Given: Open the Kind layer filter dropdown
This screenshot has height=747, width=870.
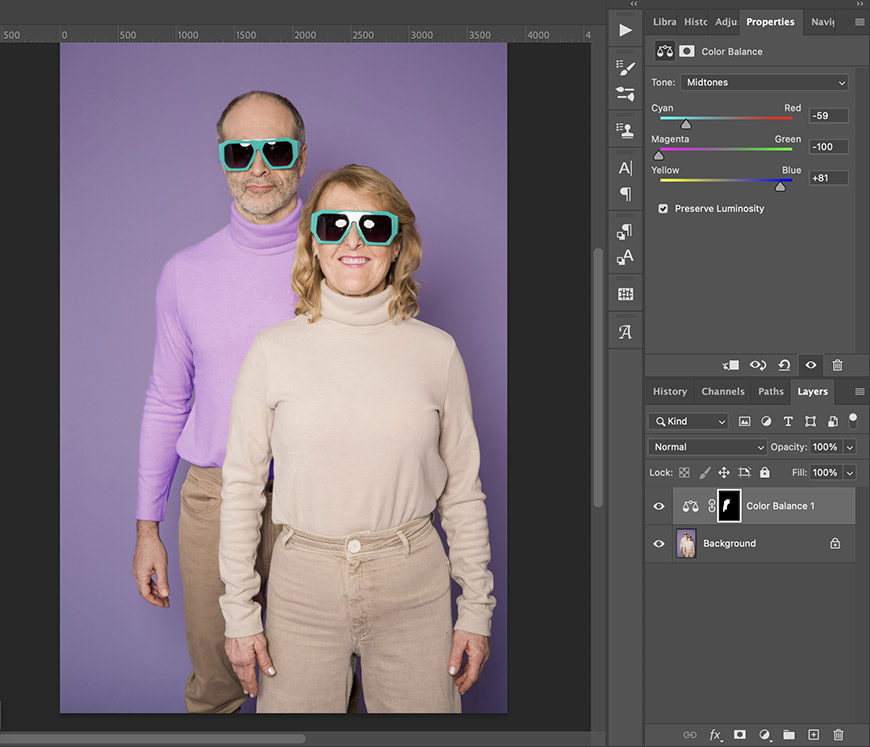Looking at the screenshot, I should (688, 421).
